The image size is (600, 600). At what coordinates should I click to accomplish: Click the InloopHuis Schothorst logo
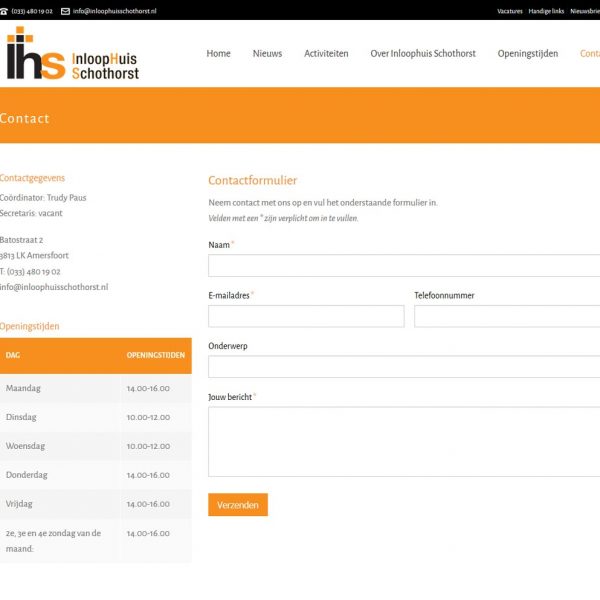pyautogui.click(x=72, y=54)
